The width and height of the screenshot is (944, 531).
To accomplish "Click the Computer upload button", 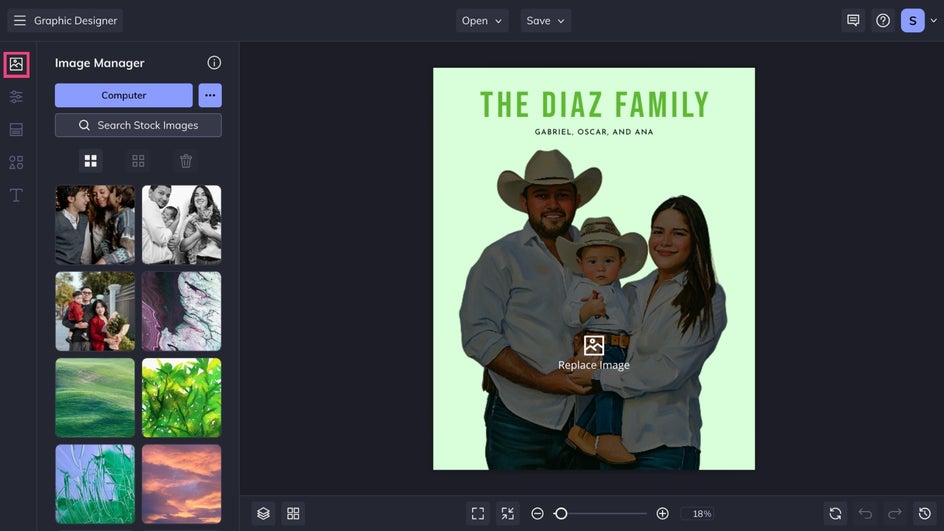I will pyautogui.click(x=123, y=95).
